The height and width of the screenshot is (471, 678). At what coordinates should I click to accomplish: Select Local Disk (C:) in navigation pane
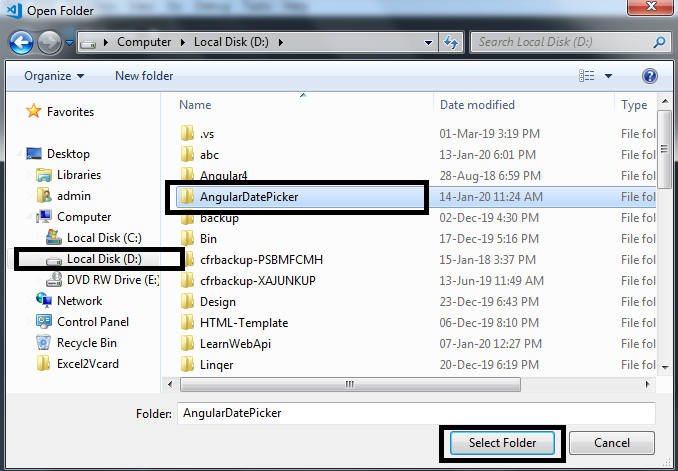(x=104, y=238)
